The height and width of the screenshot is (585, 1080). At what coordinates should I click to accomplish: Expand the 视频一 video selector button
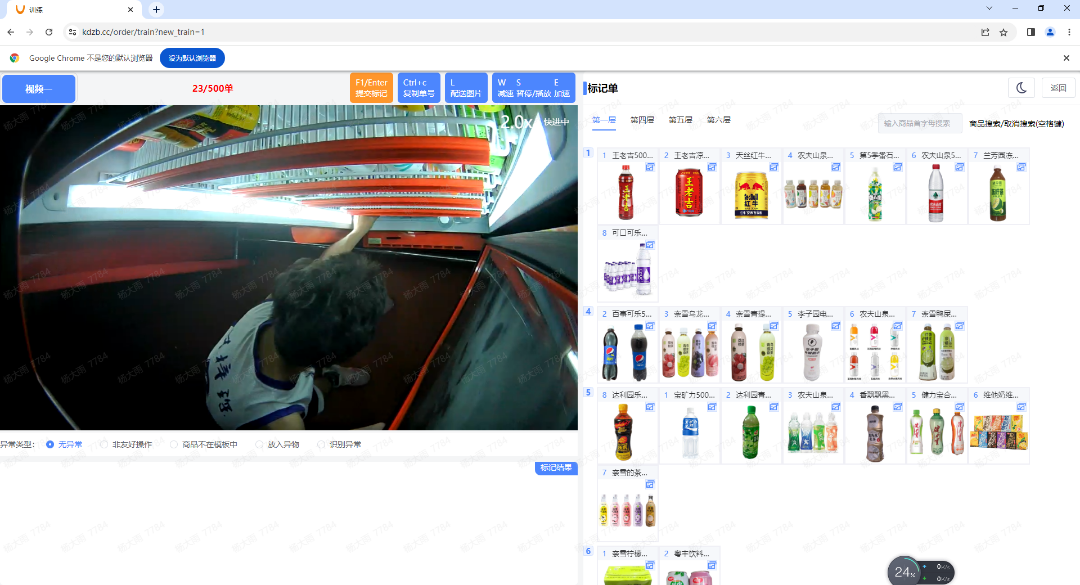coord(38,89)
